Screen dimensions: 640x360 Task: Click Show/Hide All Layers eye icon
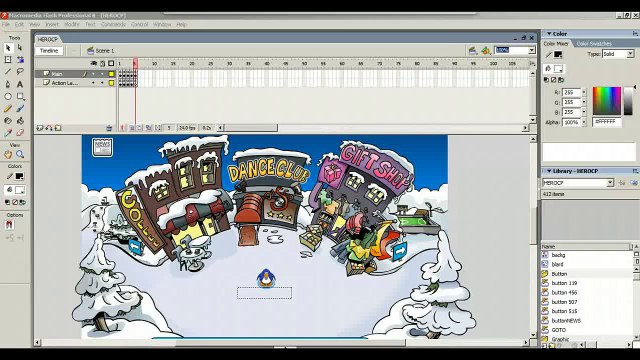(93, 63)
